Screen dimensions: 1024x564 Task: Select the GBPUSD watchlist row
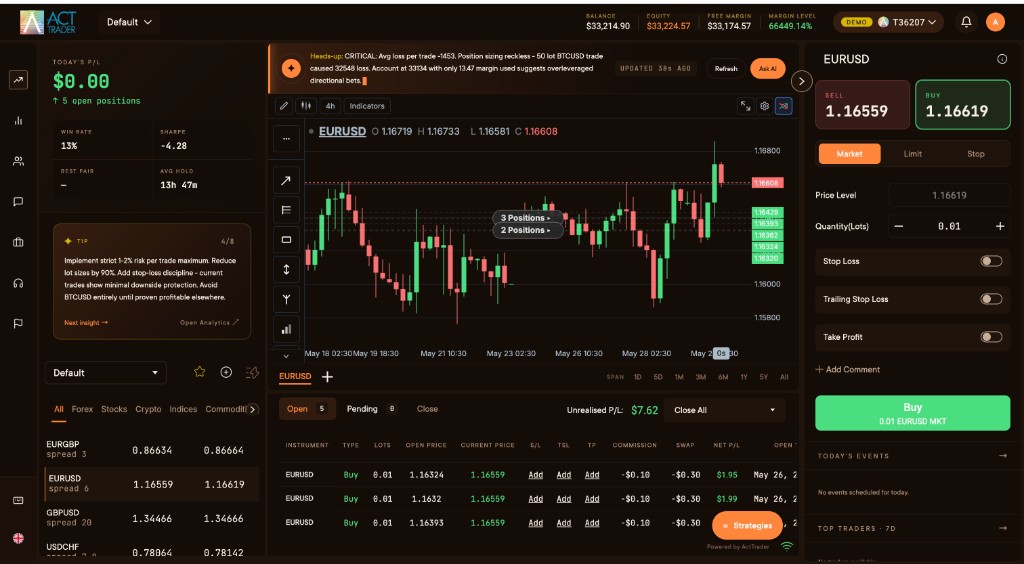click(152, 518)
